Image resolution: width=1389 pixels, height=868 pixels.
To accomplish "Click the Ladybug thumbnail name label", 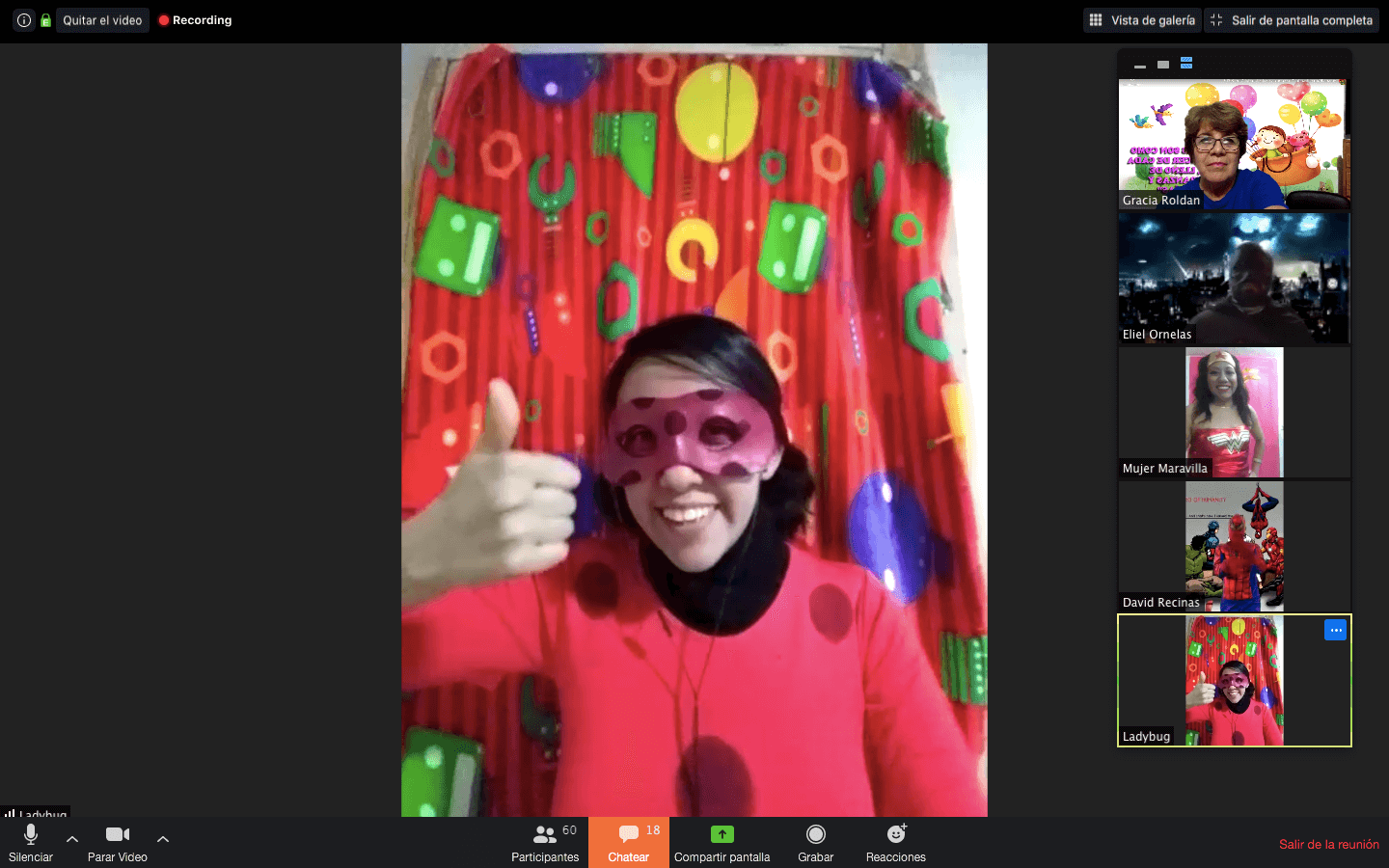I will click(x=1146, y=736).
